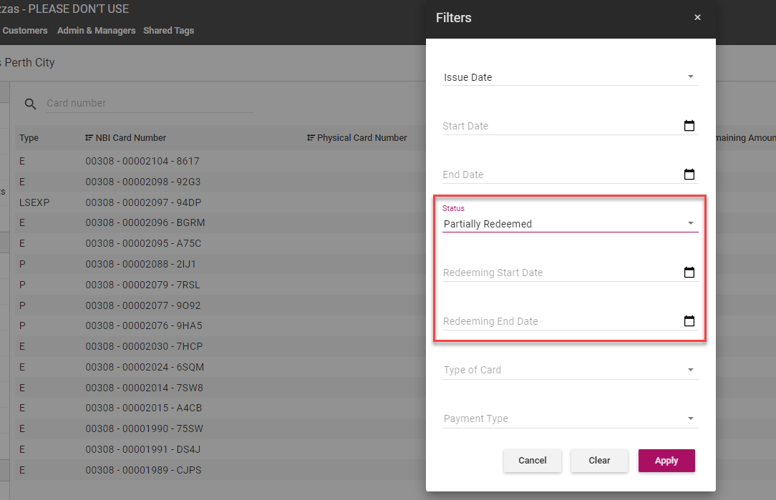
Task: Expand the Type of Card dropdown
Action: coord(690,370)
